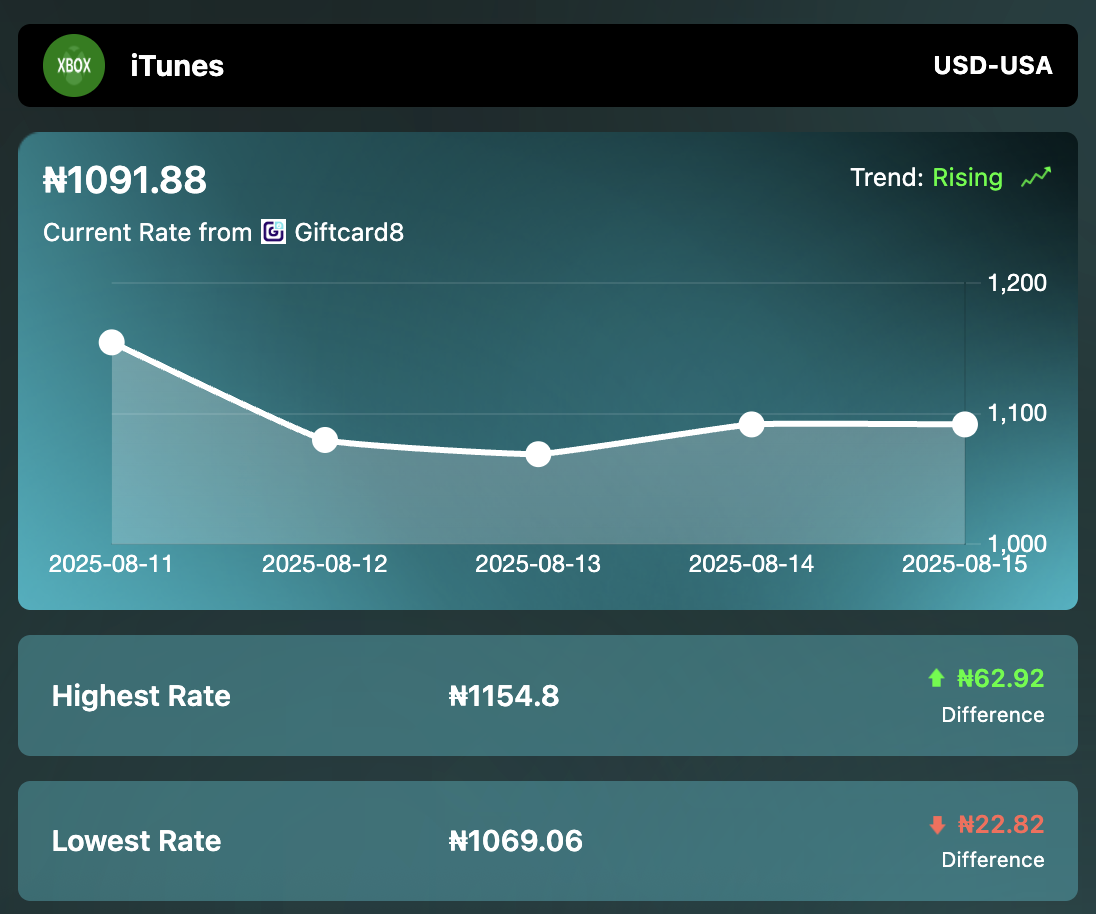This screenshot has width=1096, height=914.
Task: Open the black header bar menu
Action: [x=548, y=65]
